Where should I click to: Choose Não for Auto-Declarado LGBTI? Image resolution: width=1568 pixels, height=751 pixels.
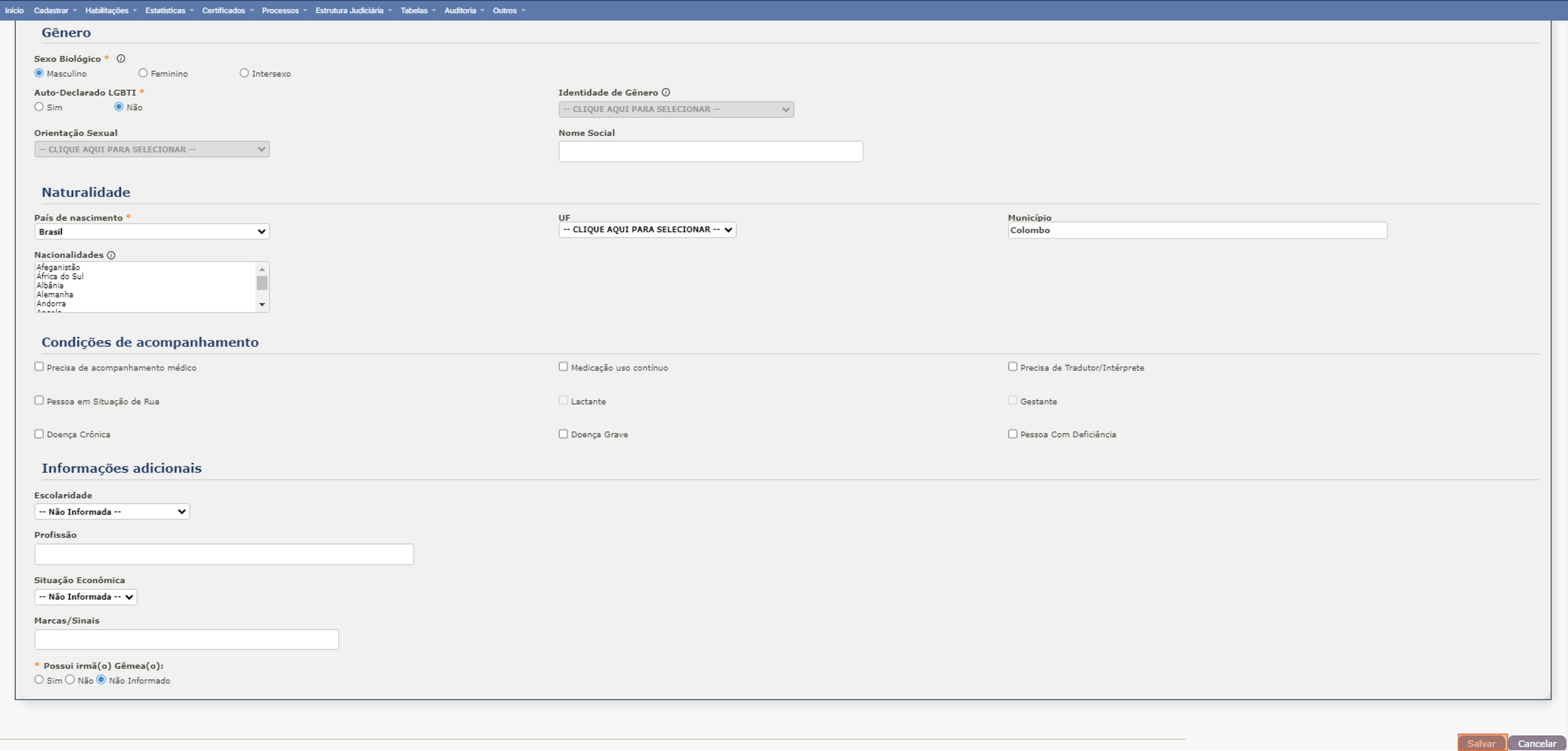[x=119, y=107]
